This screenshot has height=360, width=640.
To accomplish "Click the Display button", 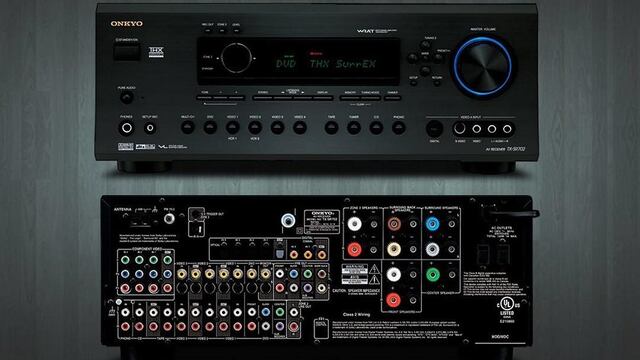I will point(322,98).
